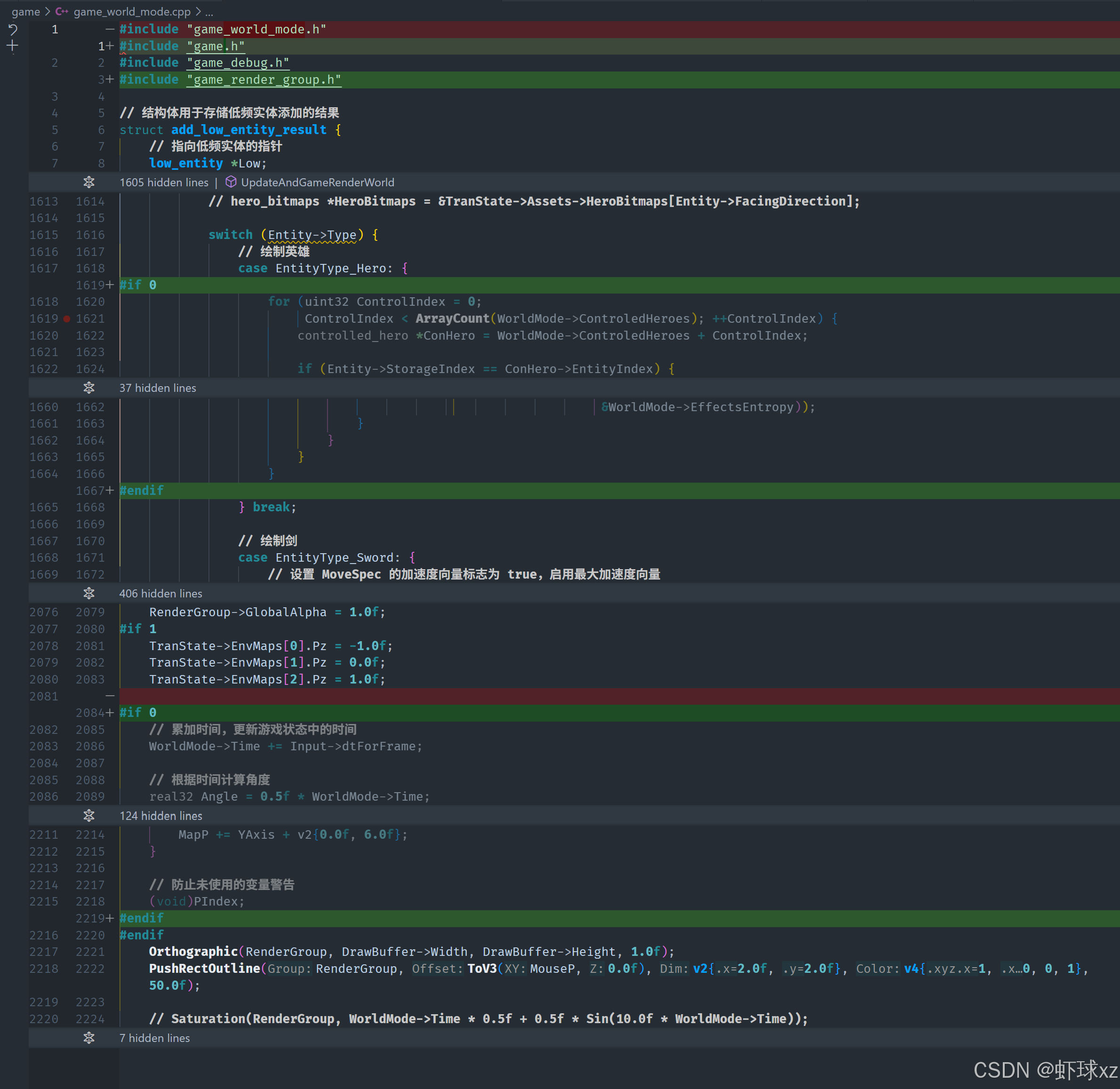Viewport: 1120px width, 1089px height.
Task: Click game_world_mode.cpp in the breadcrumb
Action: pyautogui.click(x=132, y=11)
